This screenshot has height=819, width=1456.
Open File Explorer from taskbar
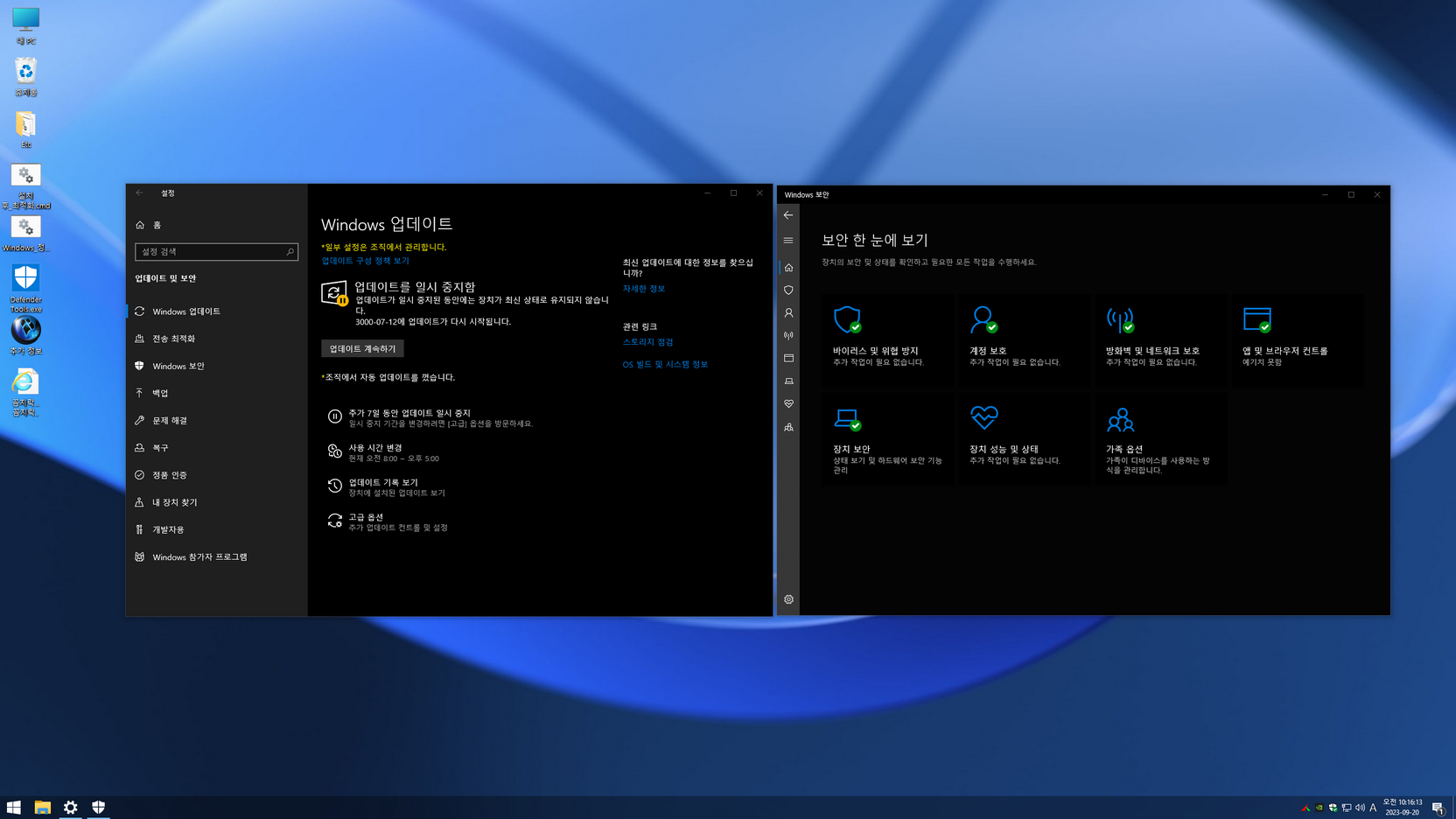coord(42,808)
